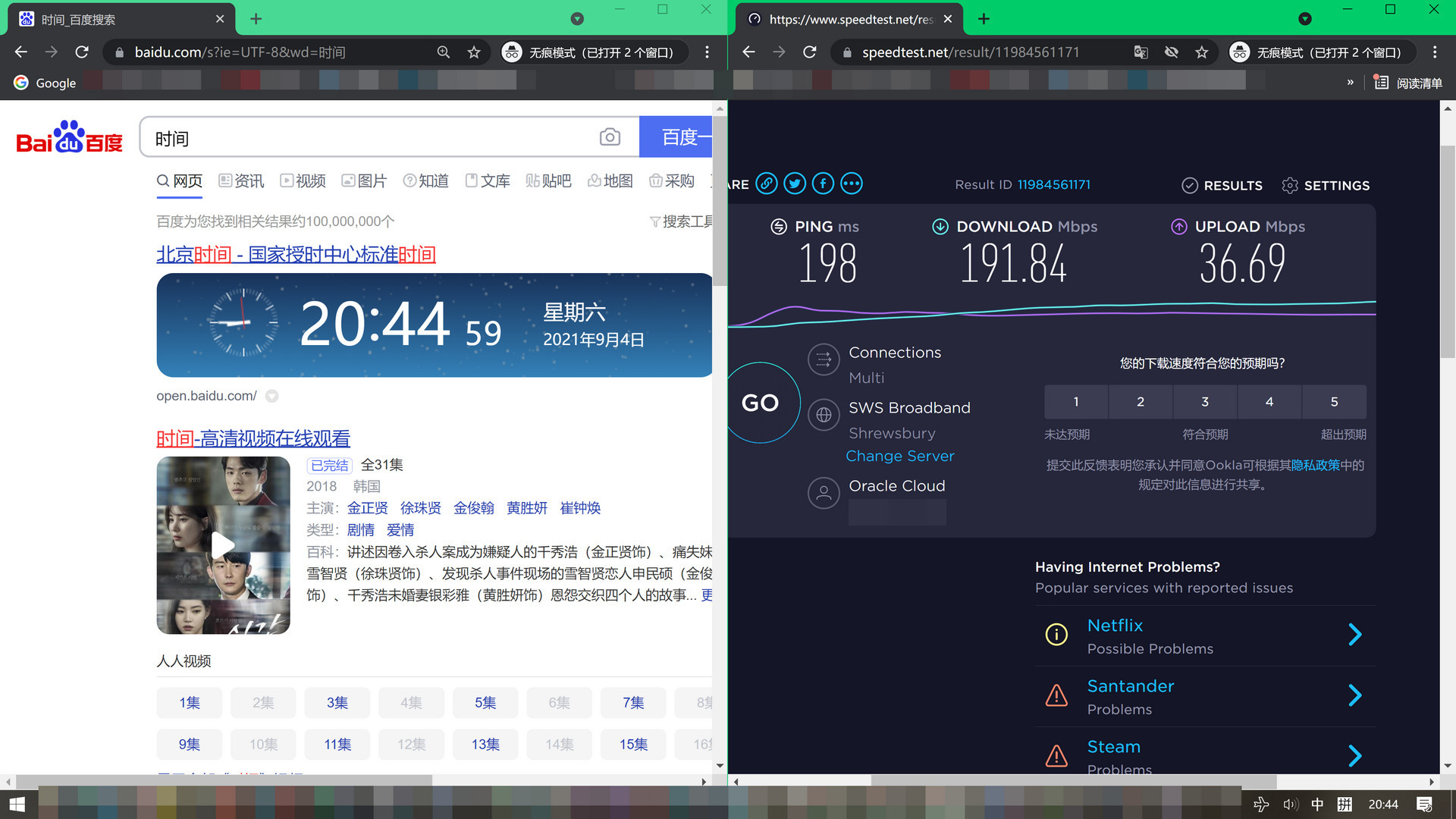The width and height of the screenshot is (1456, 819).
Task: Rate download speed as 1
Action: (1075, 402)
